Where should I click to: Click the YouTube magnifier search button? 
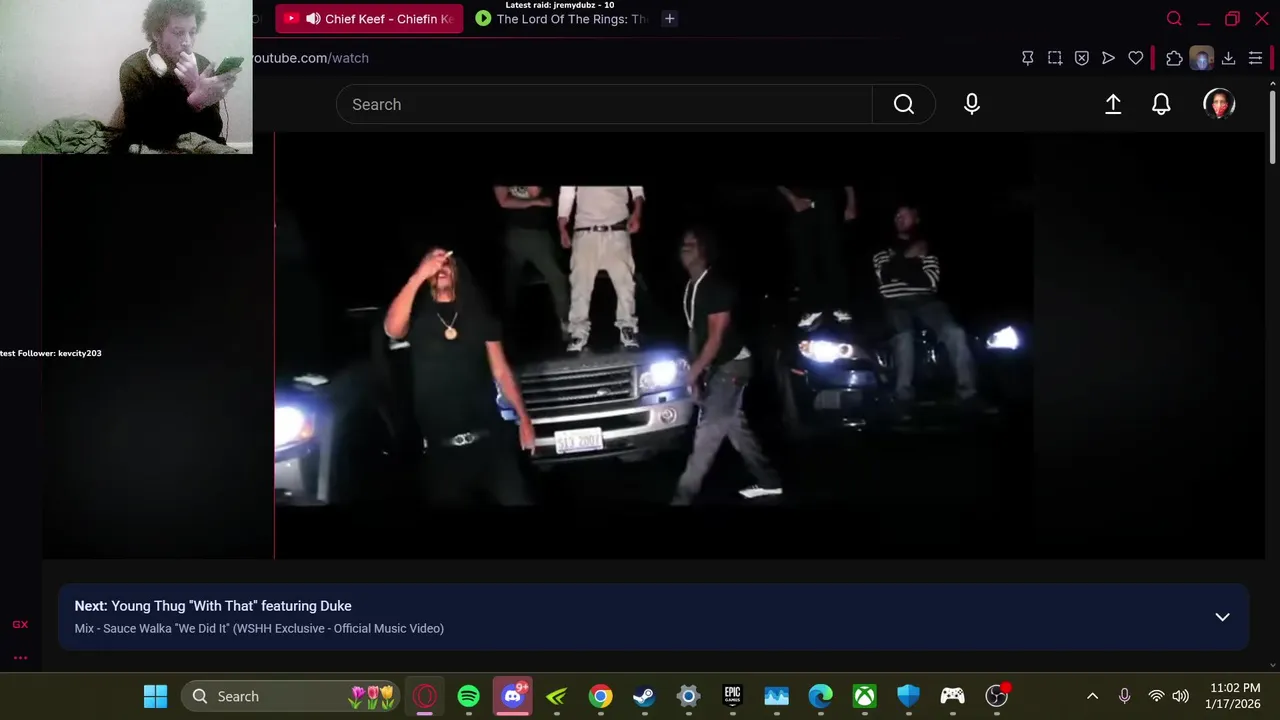[904, 104]
